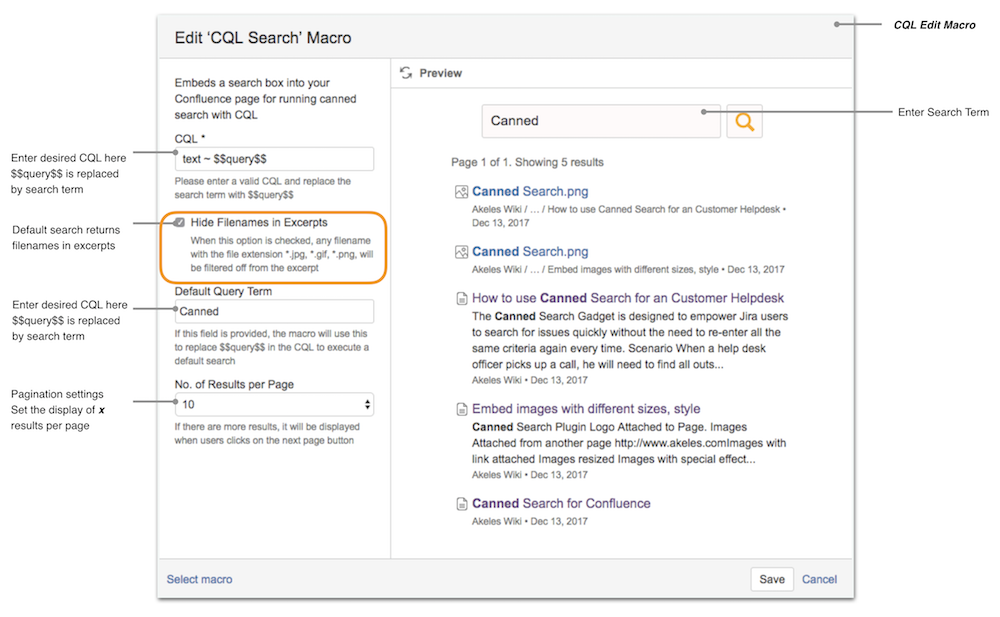
Task: Click the Default Query Term field
Action: pyautogui.click(x=274, y=311)
